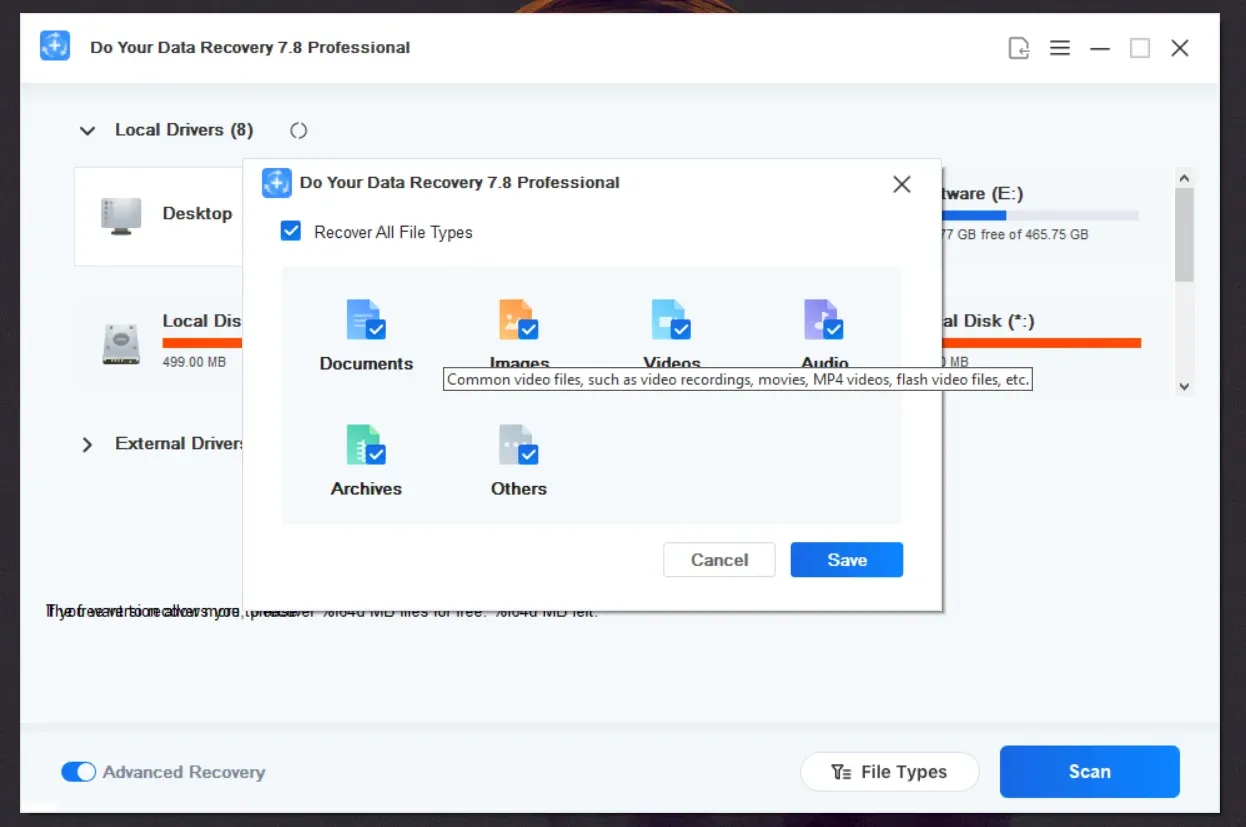Select the Others file type icon

(519, 445)
